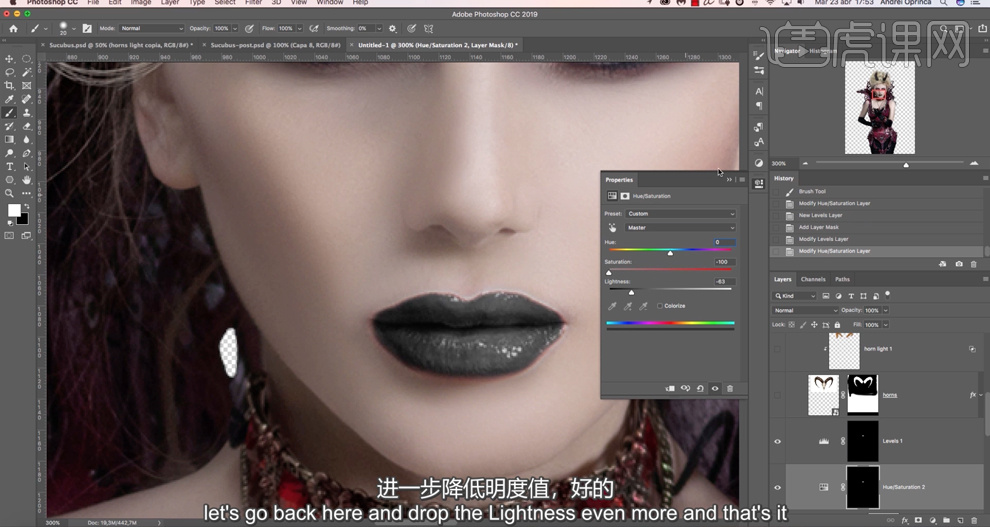Toggle adjustment layer visibility in Properties
This screenshot has height=527, width=990.
(x=715, y=388)
